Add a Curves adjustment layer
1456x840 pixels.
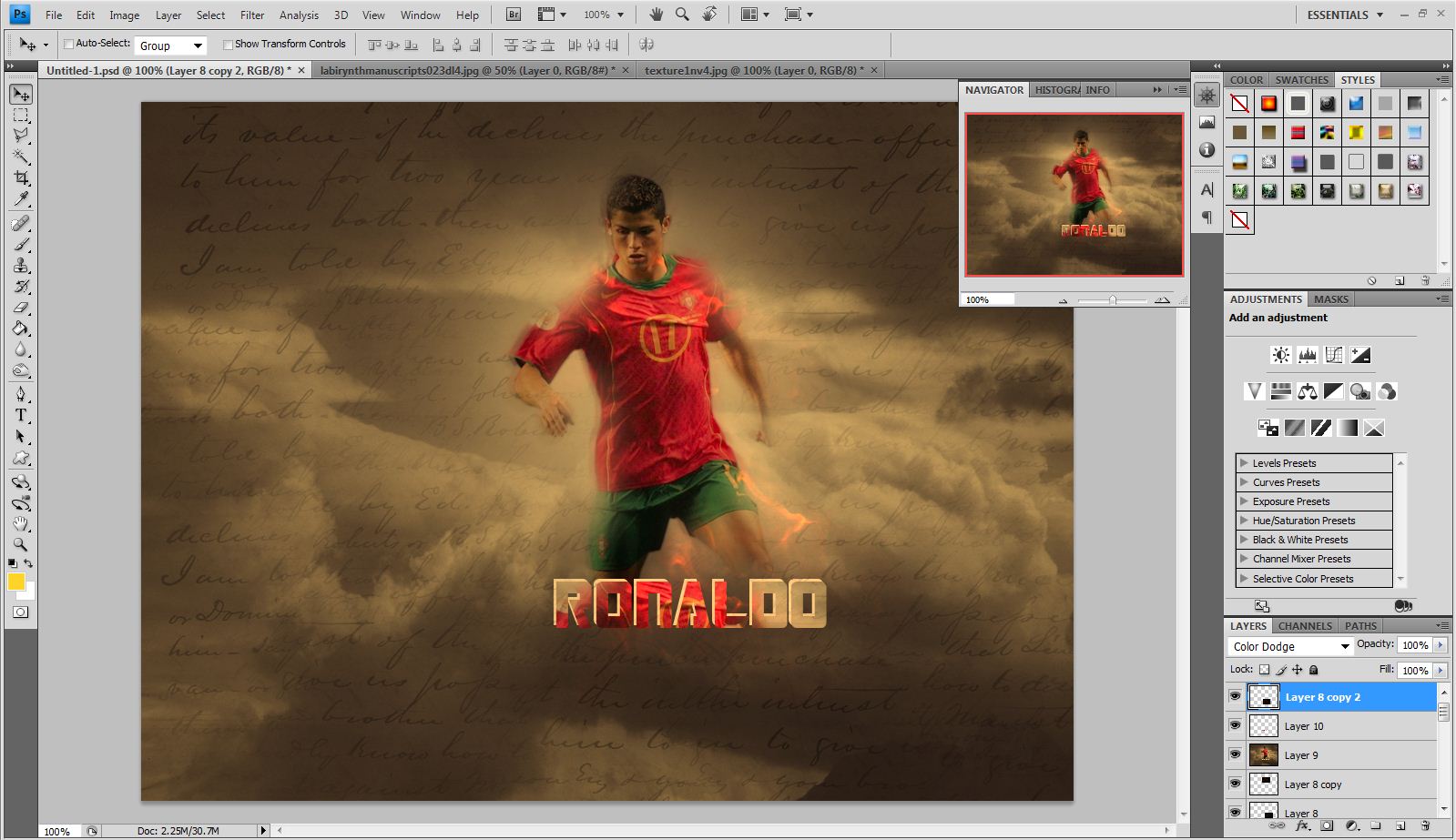1334,355
